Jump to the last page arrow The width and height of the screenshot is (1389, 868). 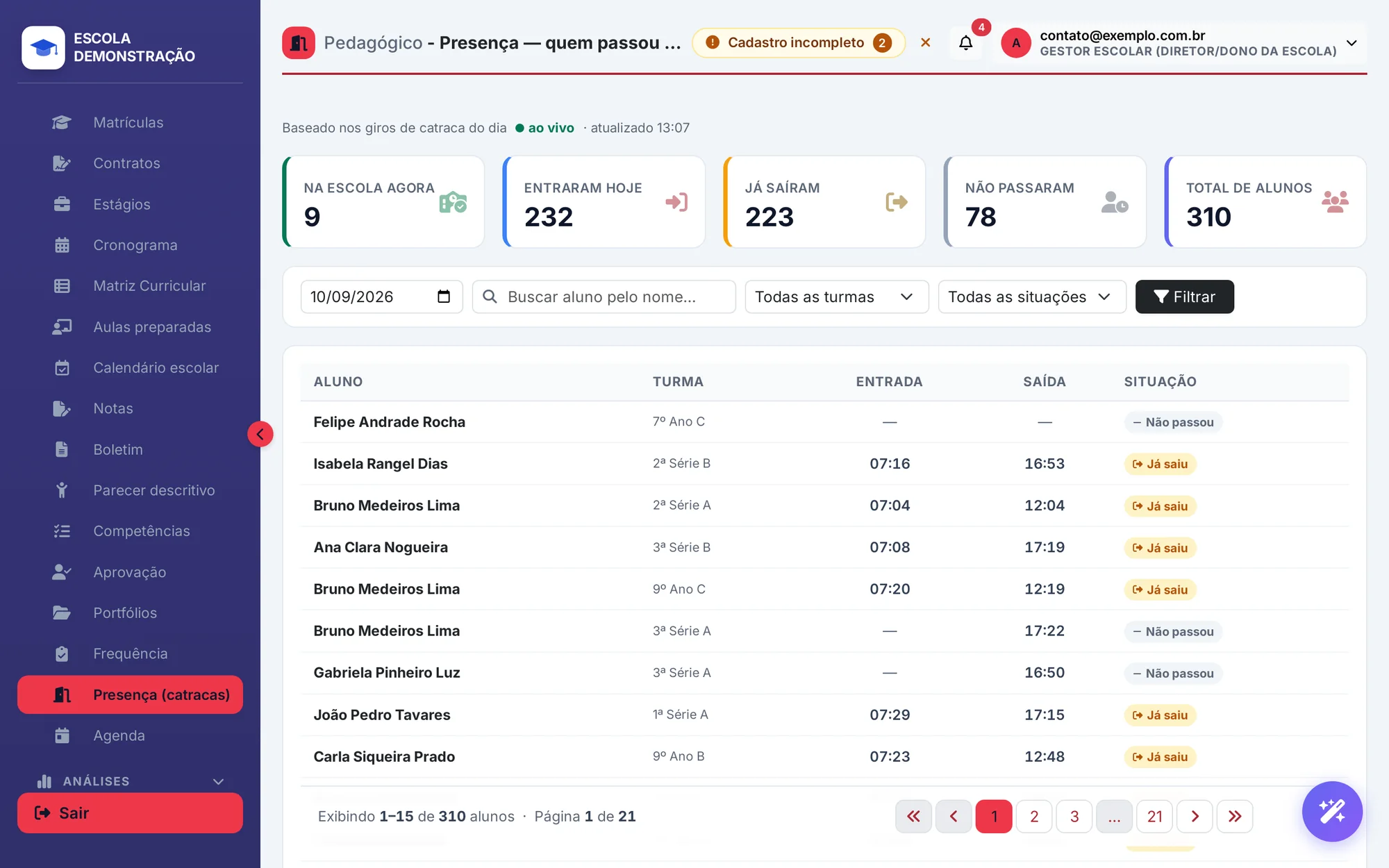pyautogui.click(x=1235, y=817)
